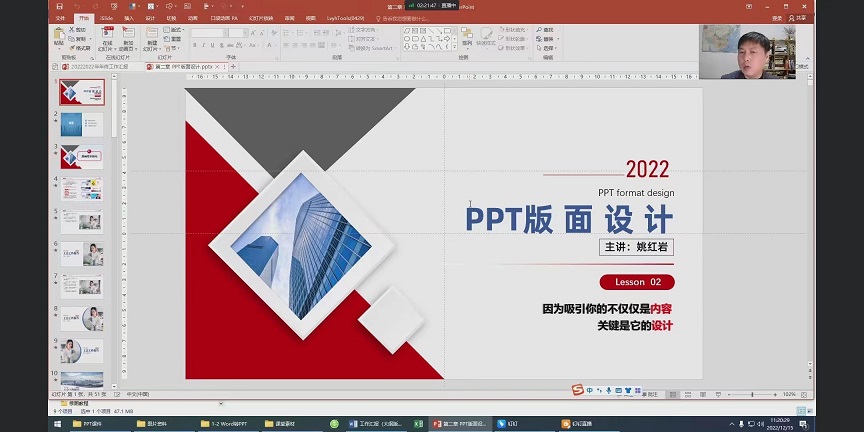Image resolution: width=864 pixels, height=432 pixels.
Task: Open a new document tab with plus button
Action: (x=233, y=67)
